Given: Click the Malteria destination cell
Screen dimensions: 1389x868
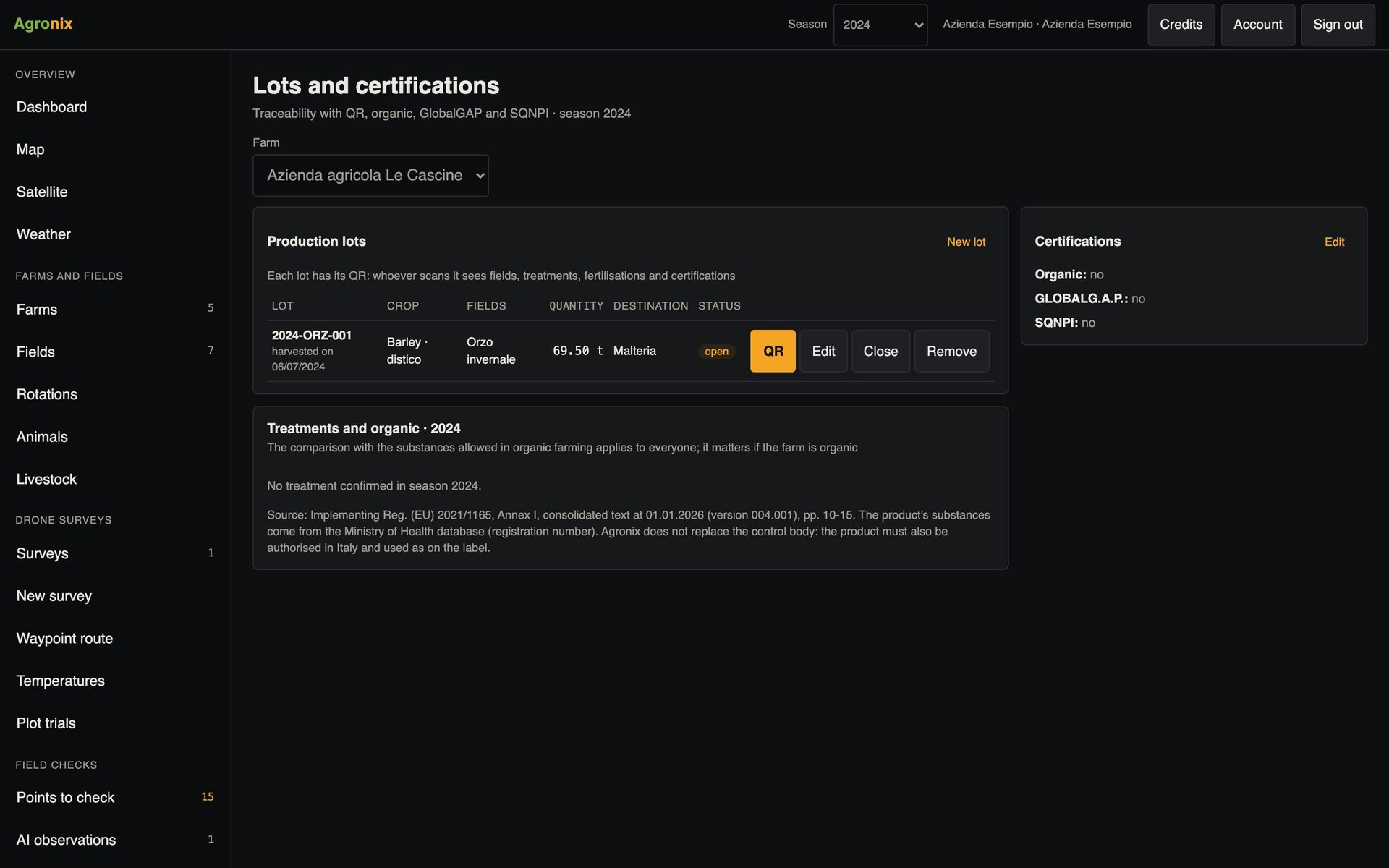Looking at the screenshot, I should (x=634, y=351).
